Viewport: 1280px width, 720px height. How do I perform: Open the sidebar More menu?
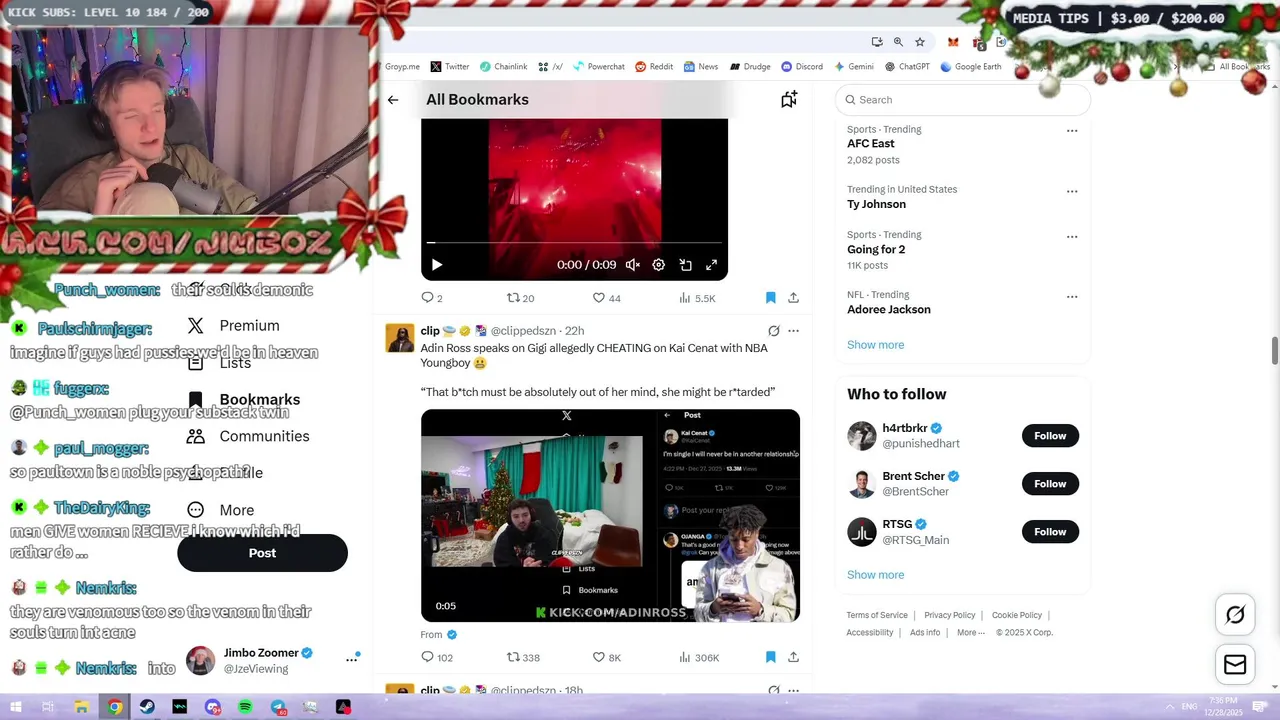pyautogui.click(x=221, y=510)
